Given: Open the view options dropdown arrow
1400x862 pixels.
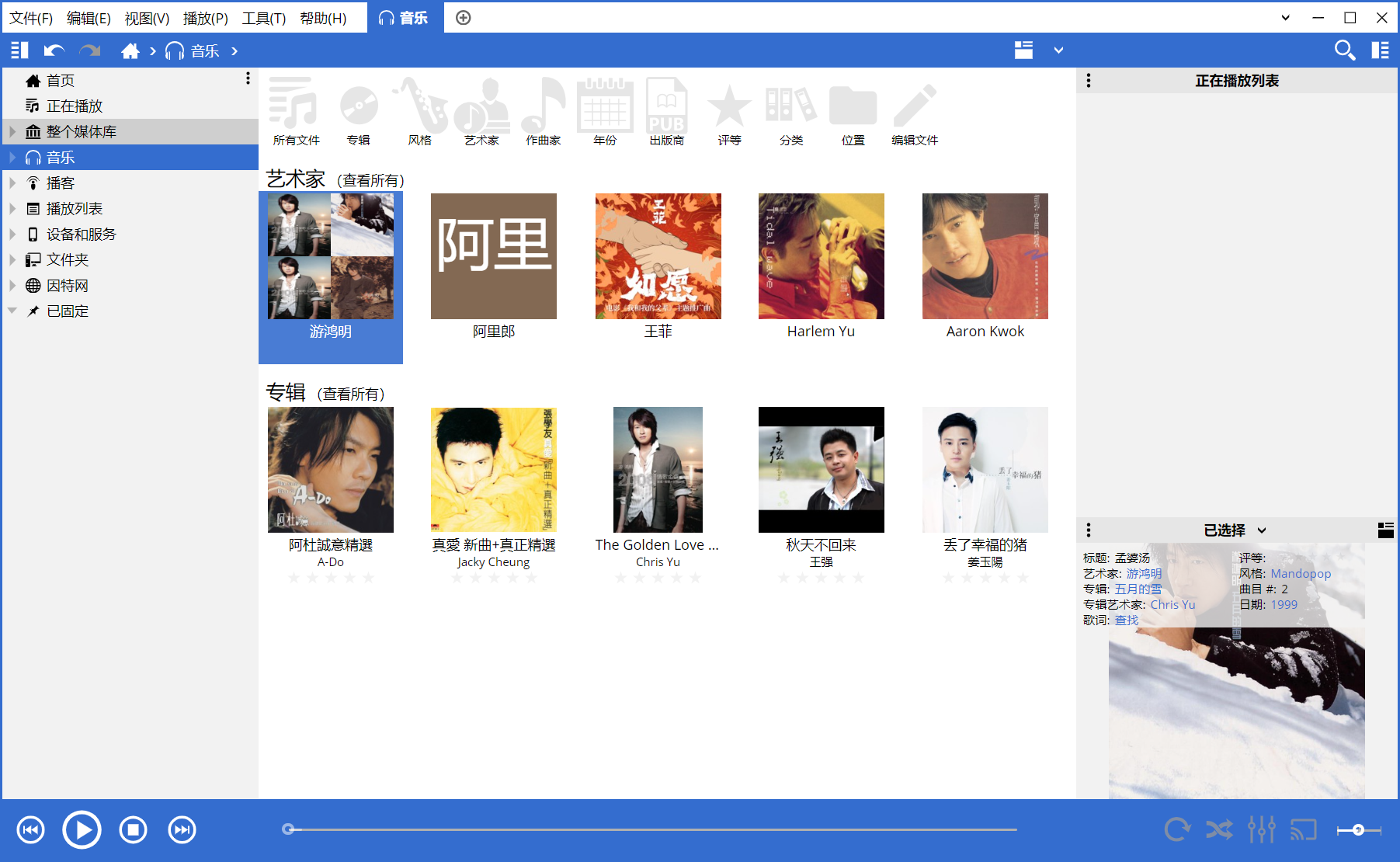Looking at the screenshot, I should coord(1058,50).
